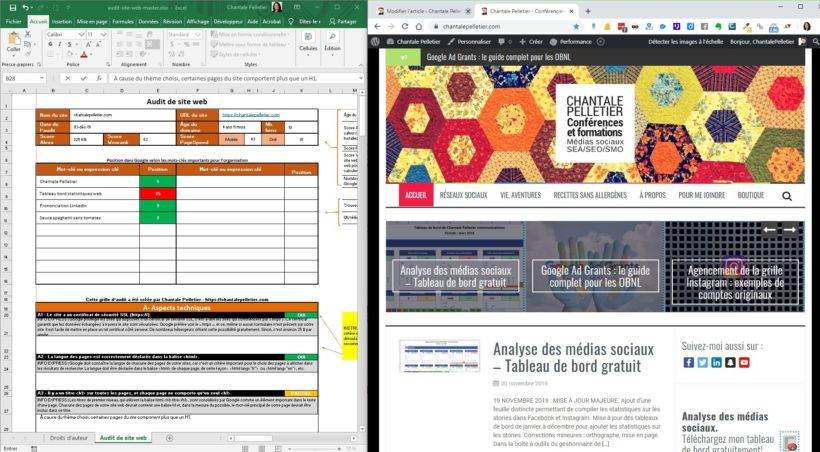Screen dimensions: 820x452
Task: Click the Partager share button in Excel
Action: [343, 21]
